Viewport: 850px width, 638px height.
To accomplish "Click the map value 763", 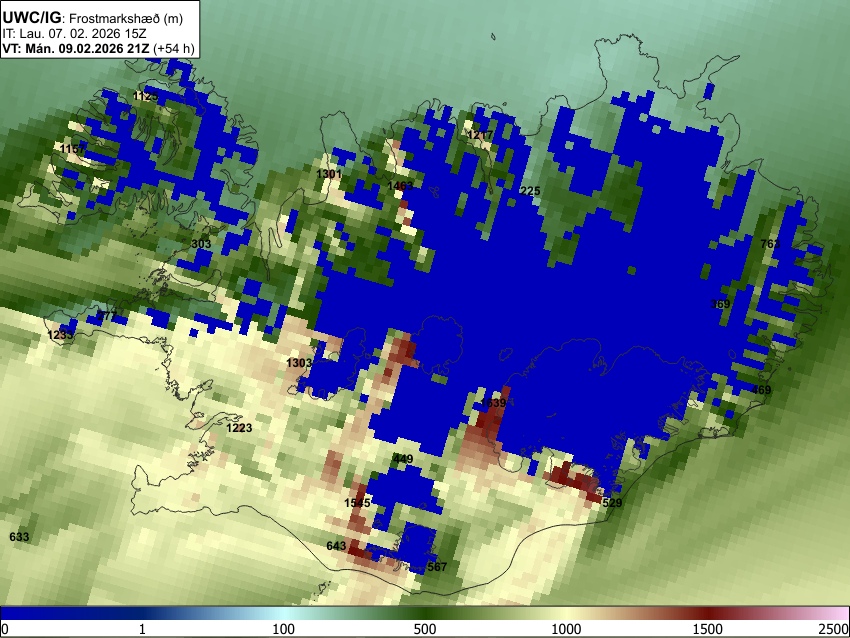I will [770, 244].
